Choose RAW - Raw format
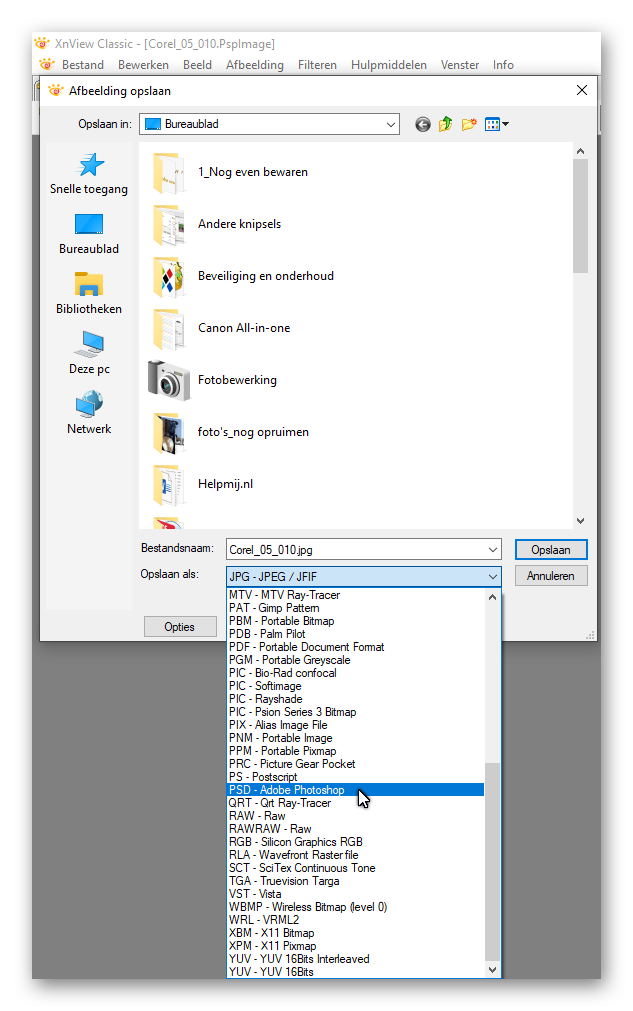633x1011 pixels. [356, 816]
